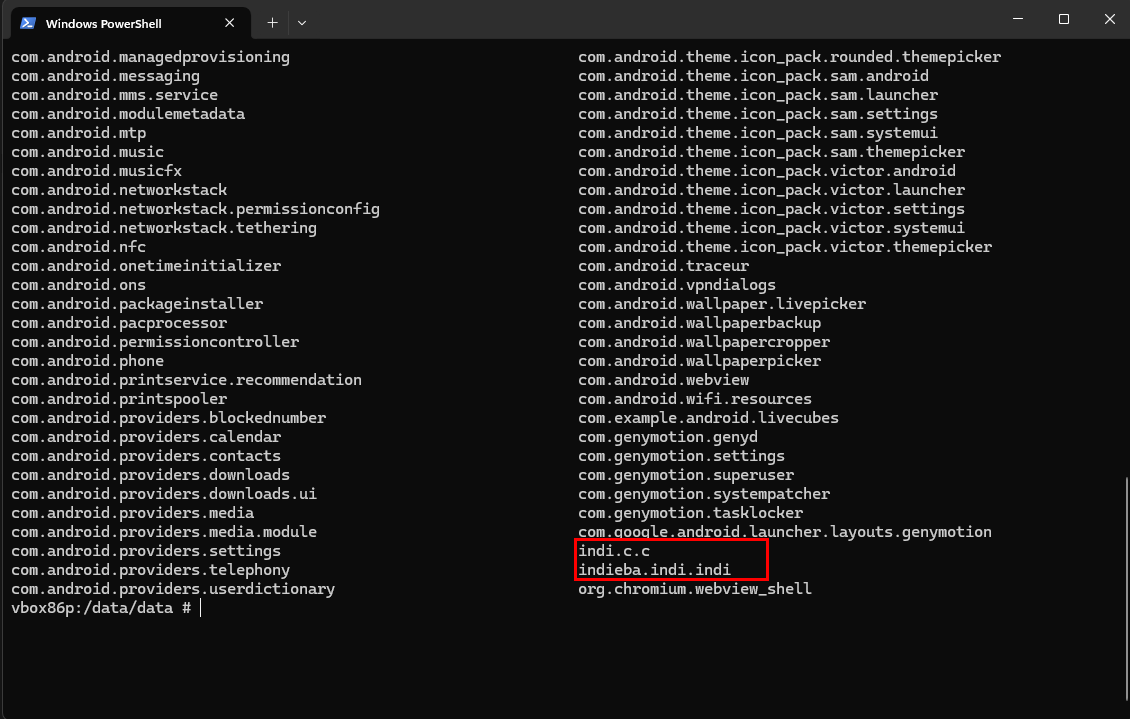Image resolution: width=1130 pixels, height=719 pixels.
Task: Click the text com.android.providers.blockednumber
Action: coord(169,418)
